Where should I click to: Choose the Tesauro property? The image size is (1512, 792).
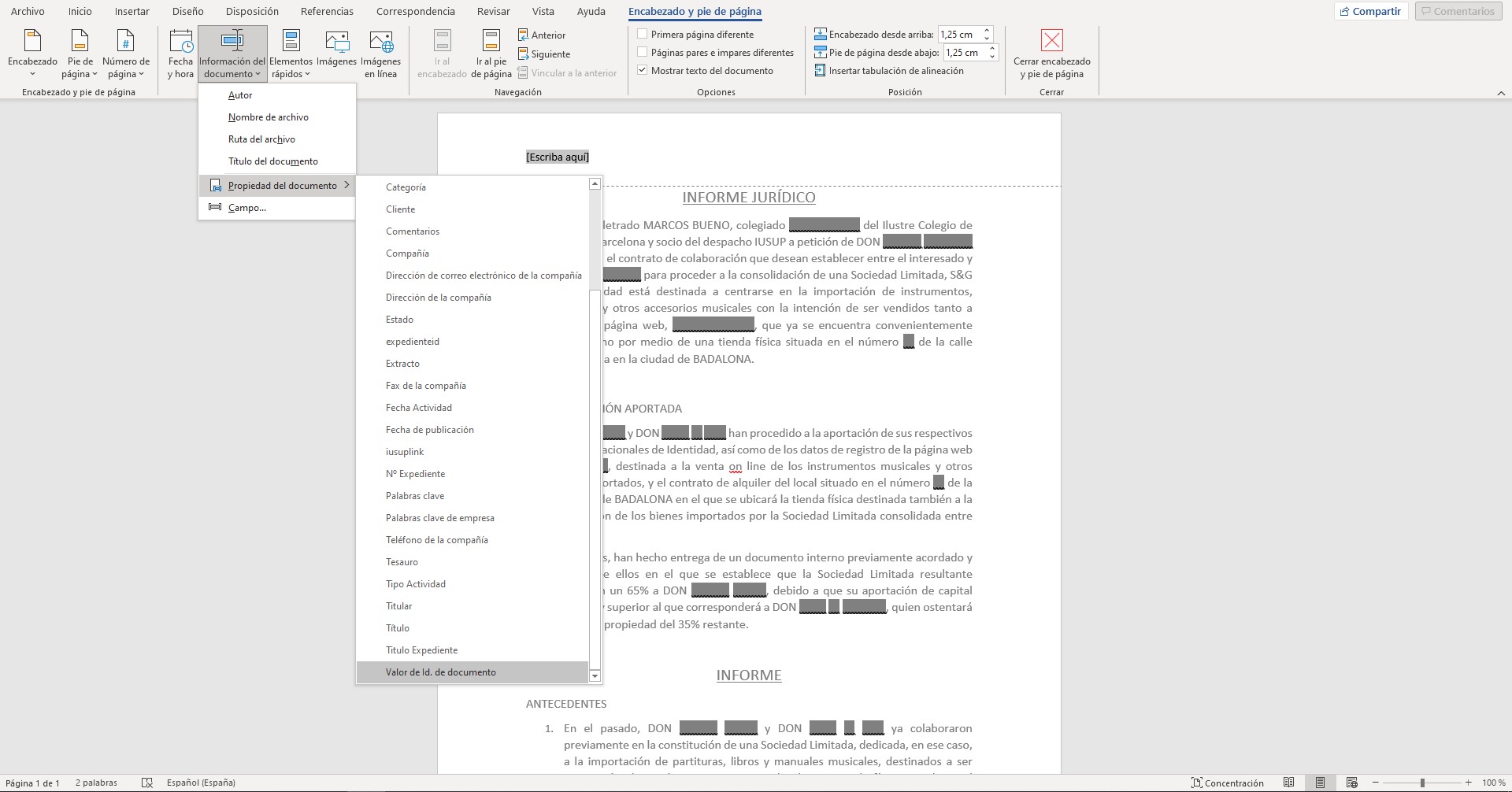point(472,562)
